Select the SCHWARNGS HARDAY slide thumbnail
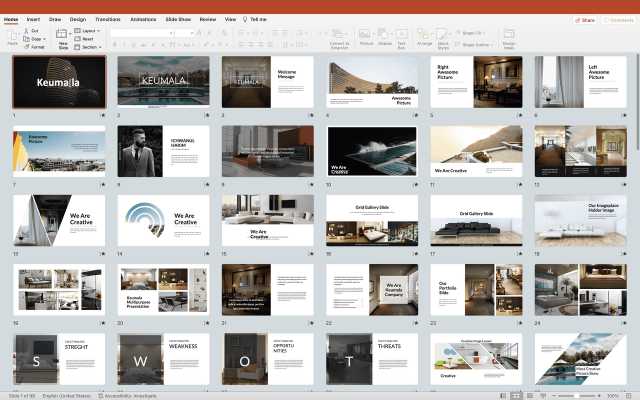 163,150
